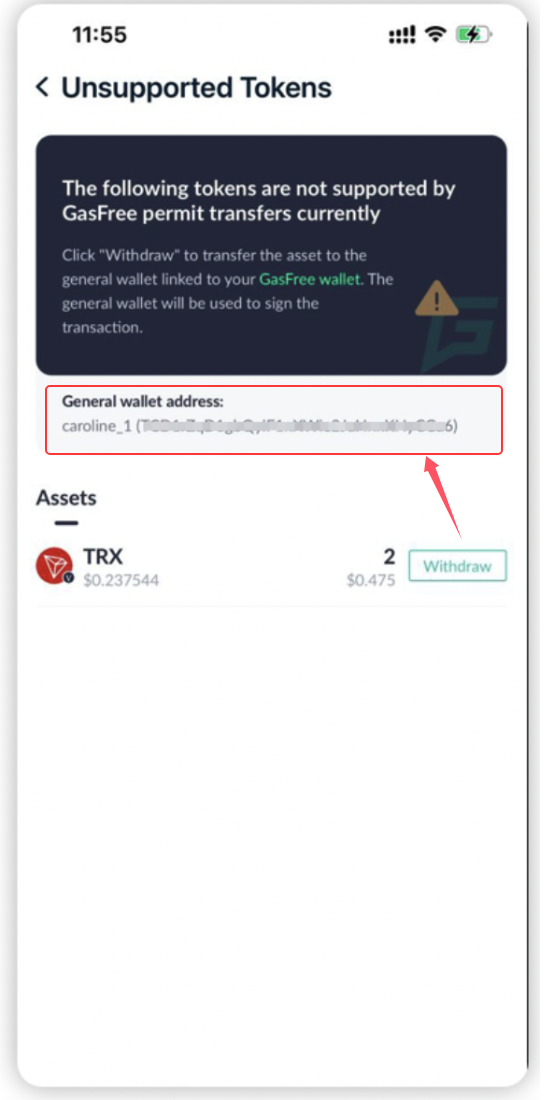Tap the small badge on TRX logo
Image resolution: width=544 pixels, height=1100 pixels.
tap(68, 578)
